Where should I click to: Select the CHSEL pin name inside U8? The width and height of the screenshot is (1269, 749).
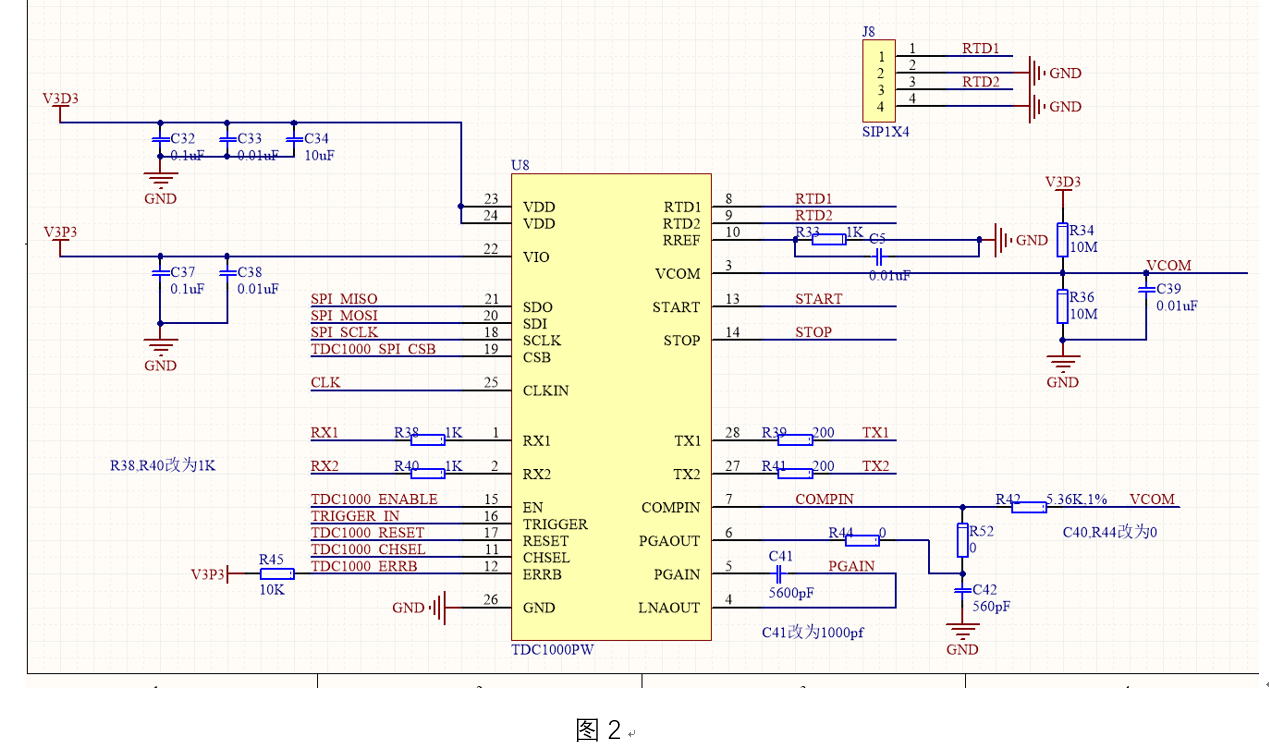click(546, 557)
